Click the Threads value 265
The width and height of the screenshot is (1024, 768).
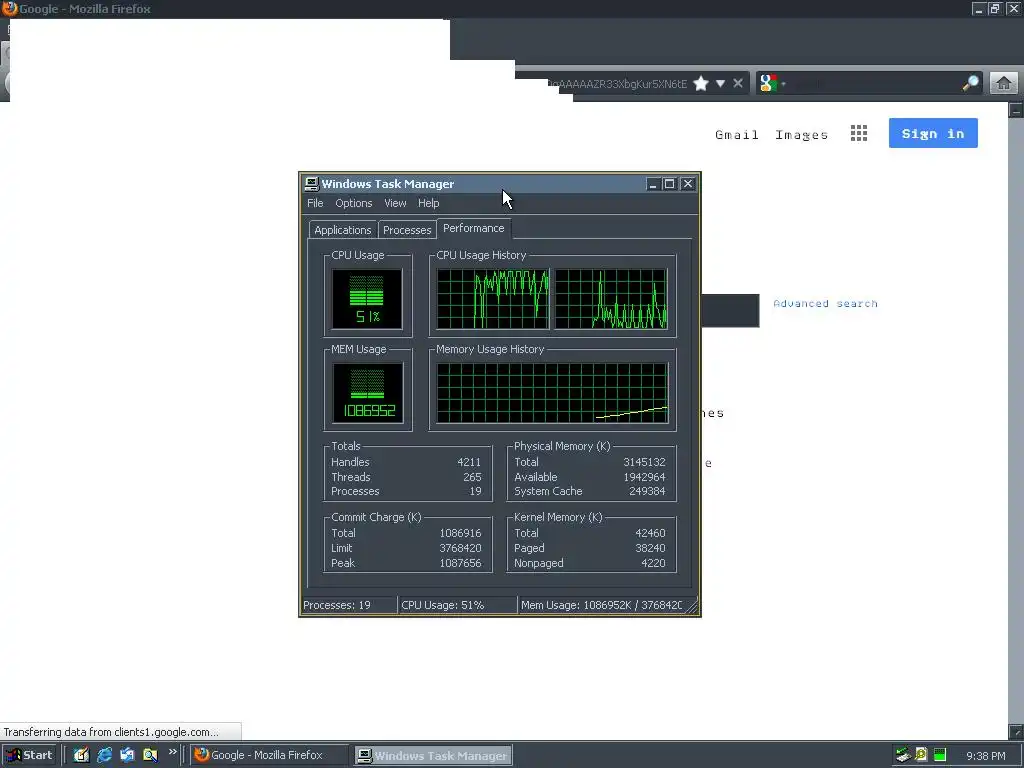pyautogui.click(x=472, y=477)
